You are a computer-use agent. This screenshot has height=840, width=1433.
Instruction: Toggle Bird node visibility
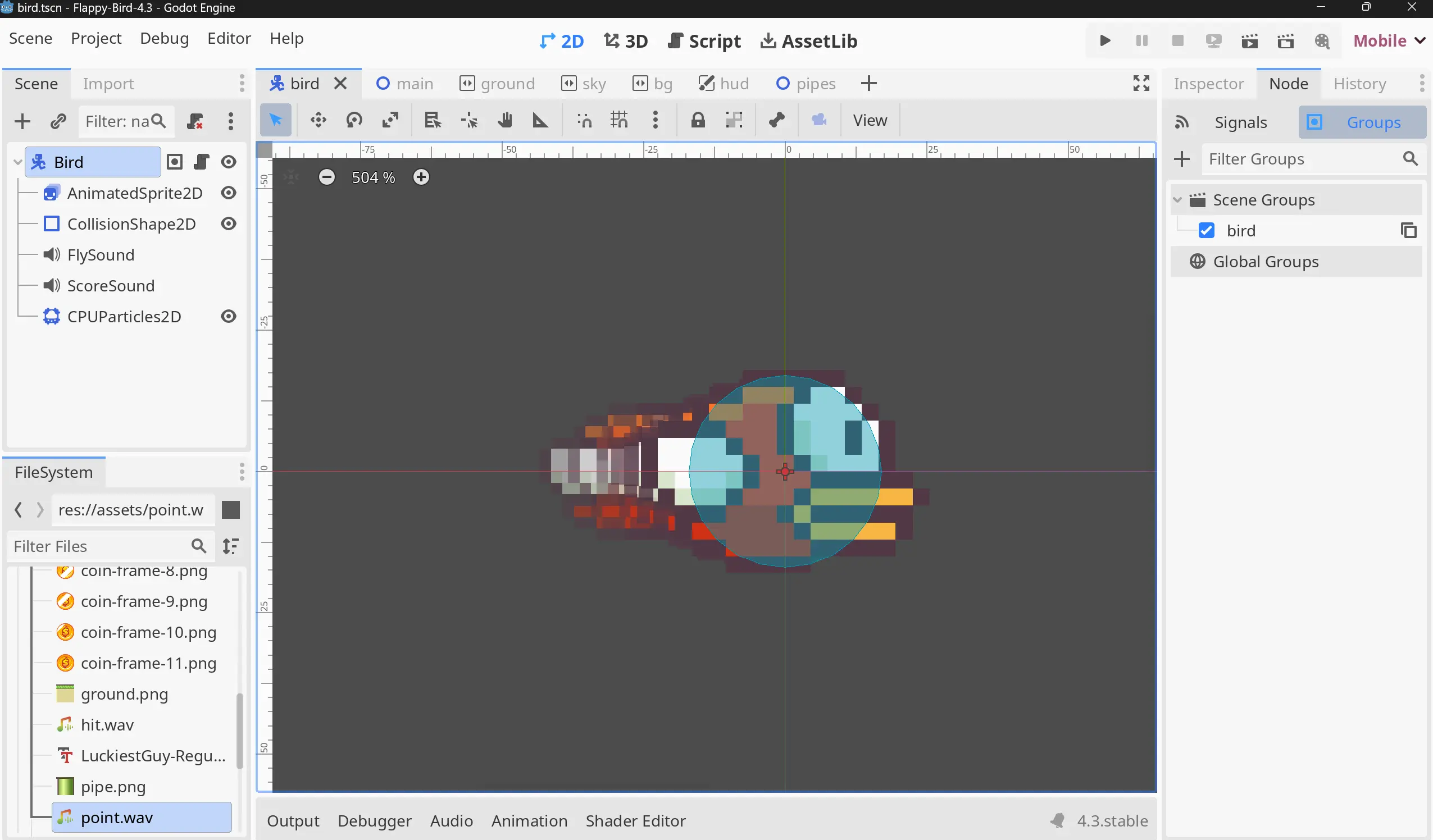229,162
